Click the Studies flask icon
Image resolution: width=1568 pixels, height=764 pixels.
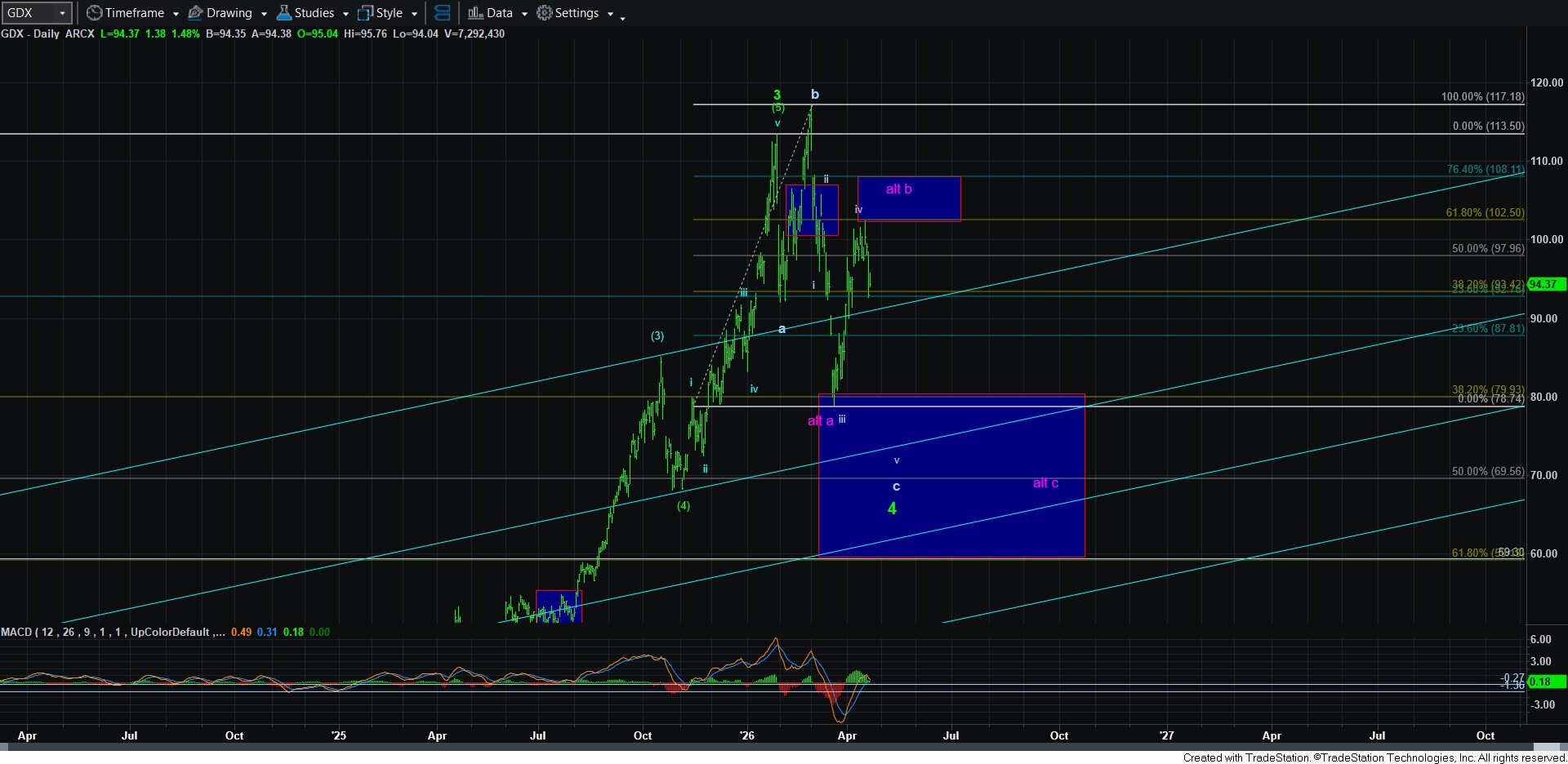pos(283,13)
